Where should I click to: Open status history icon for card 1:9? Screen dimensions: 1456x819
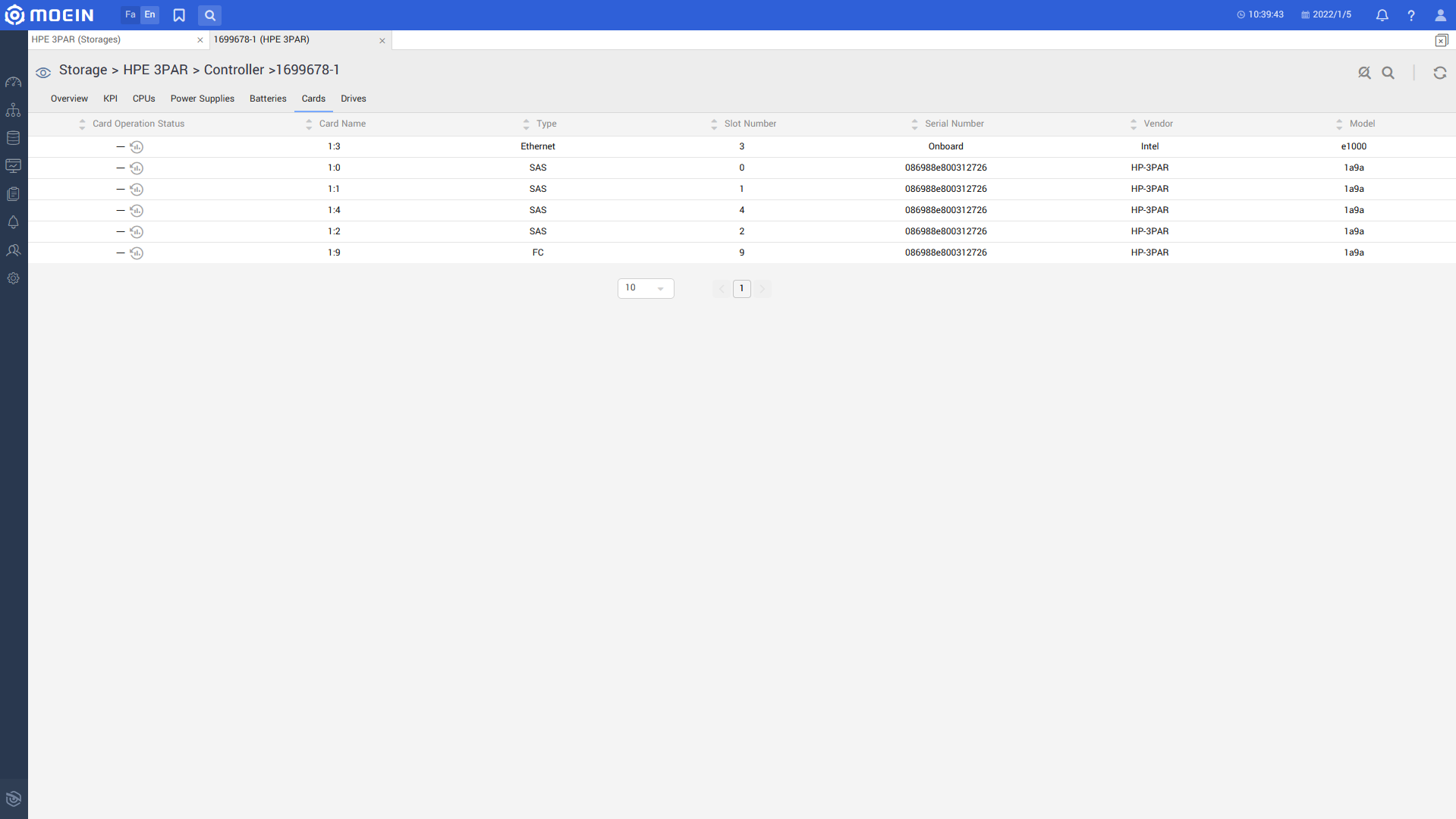point(137,253)
